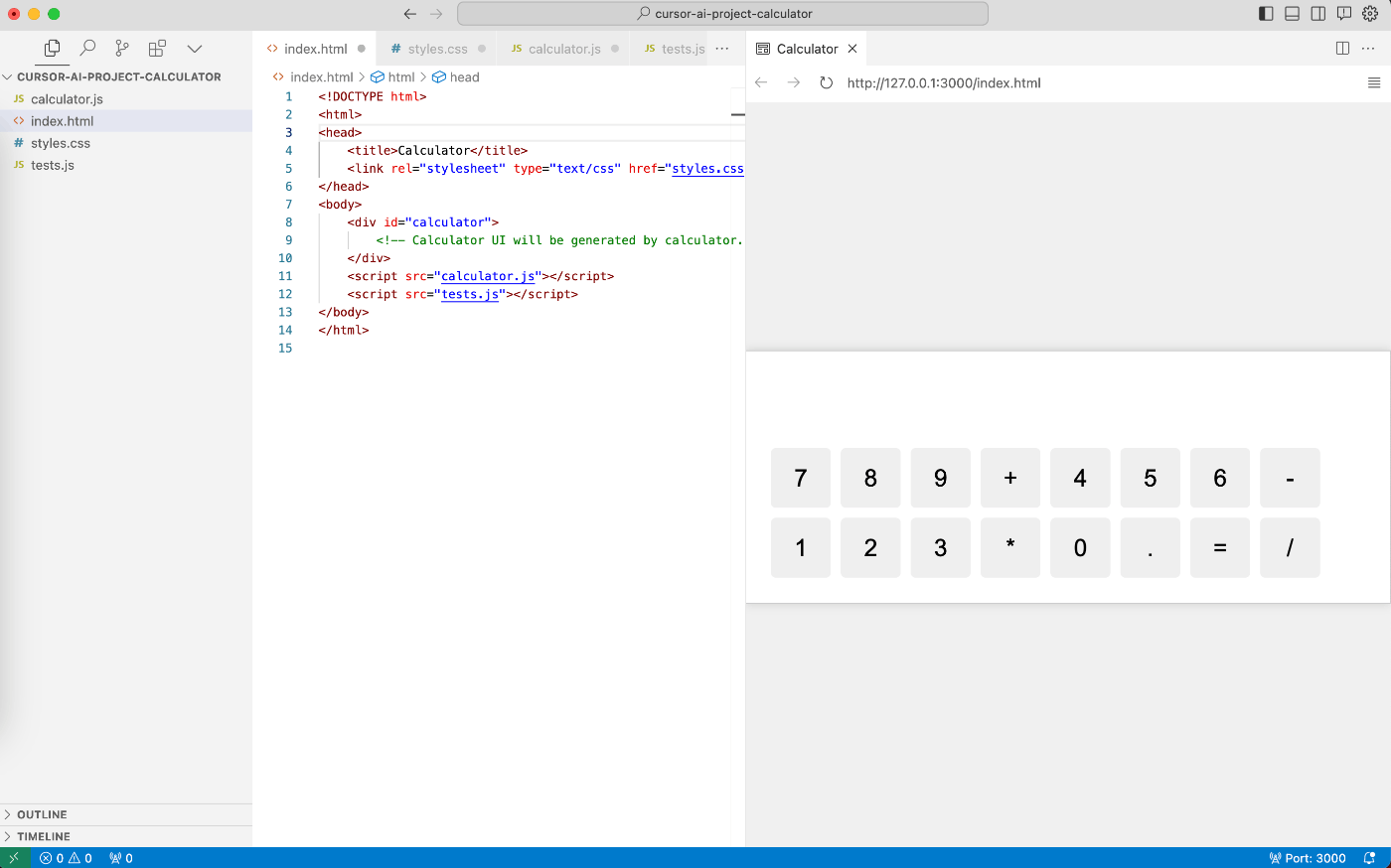
Task: Navigate forward in the preview browser
Action: pos(794,82)
